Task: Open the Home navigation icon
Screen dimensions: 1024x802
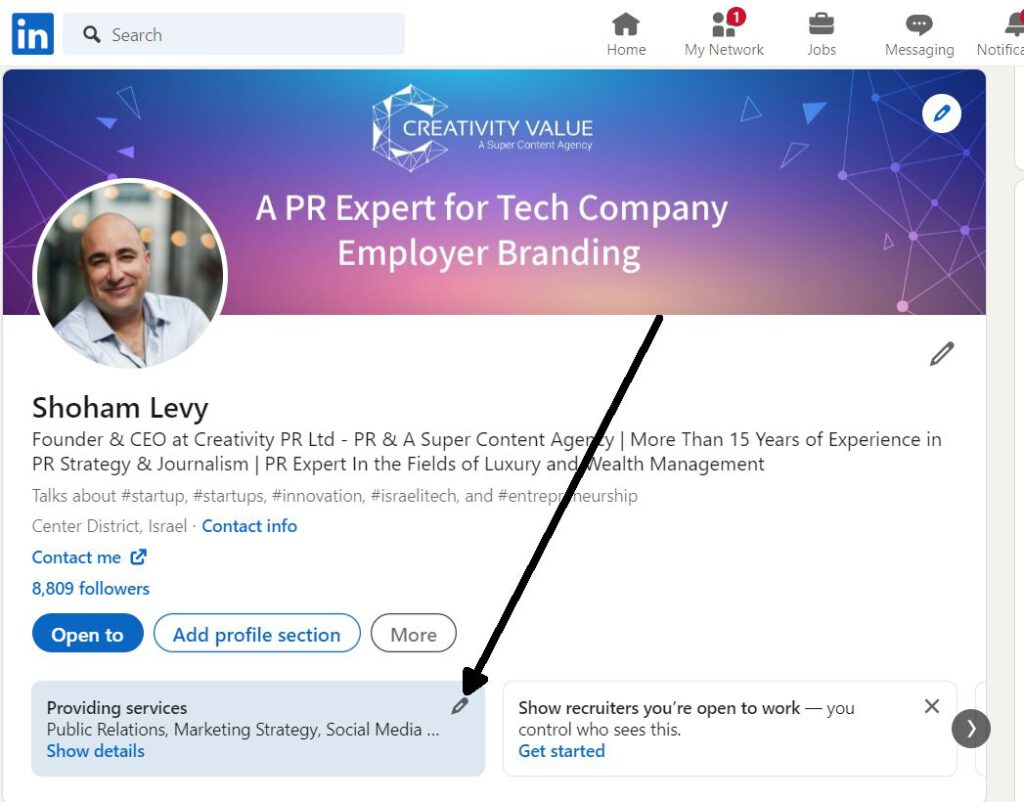Action: click(626, 34)
